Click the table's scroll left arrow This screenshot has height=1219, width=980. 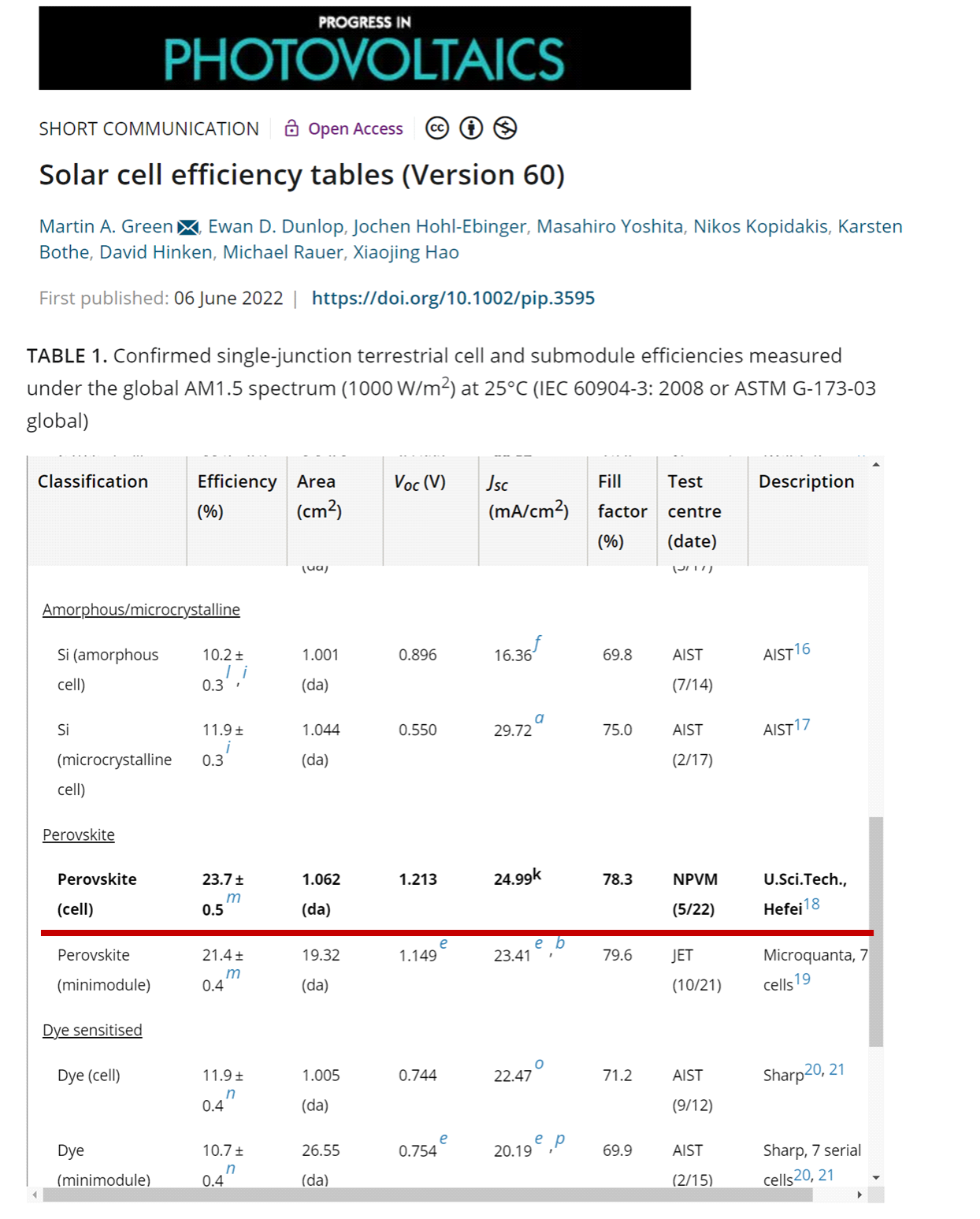coord(34,1195)
